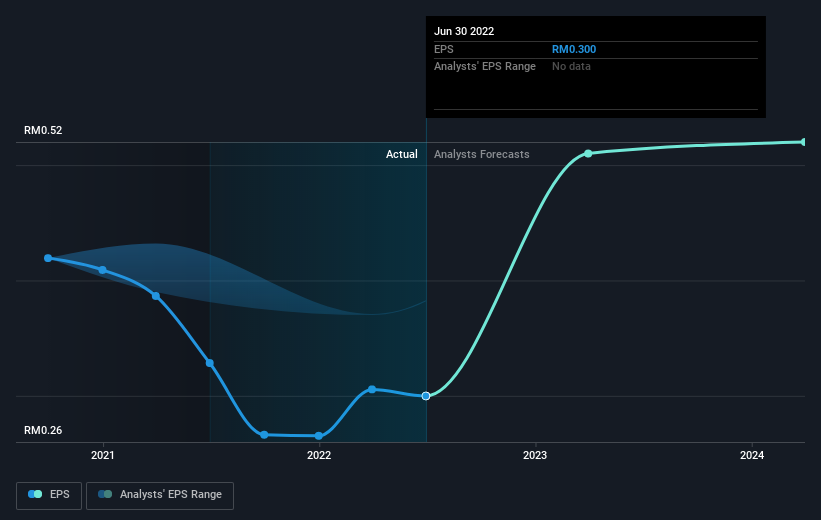Click the RM0.26 y-axis label

[43, 430]
